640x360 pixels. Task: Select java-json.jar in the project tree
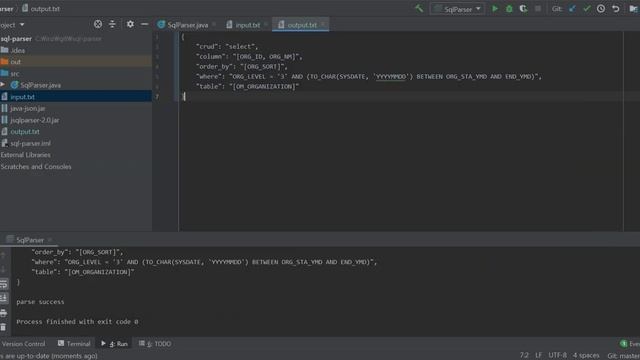(x=27, y=109)
